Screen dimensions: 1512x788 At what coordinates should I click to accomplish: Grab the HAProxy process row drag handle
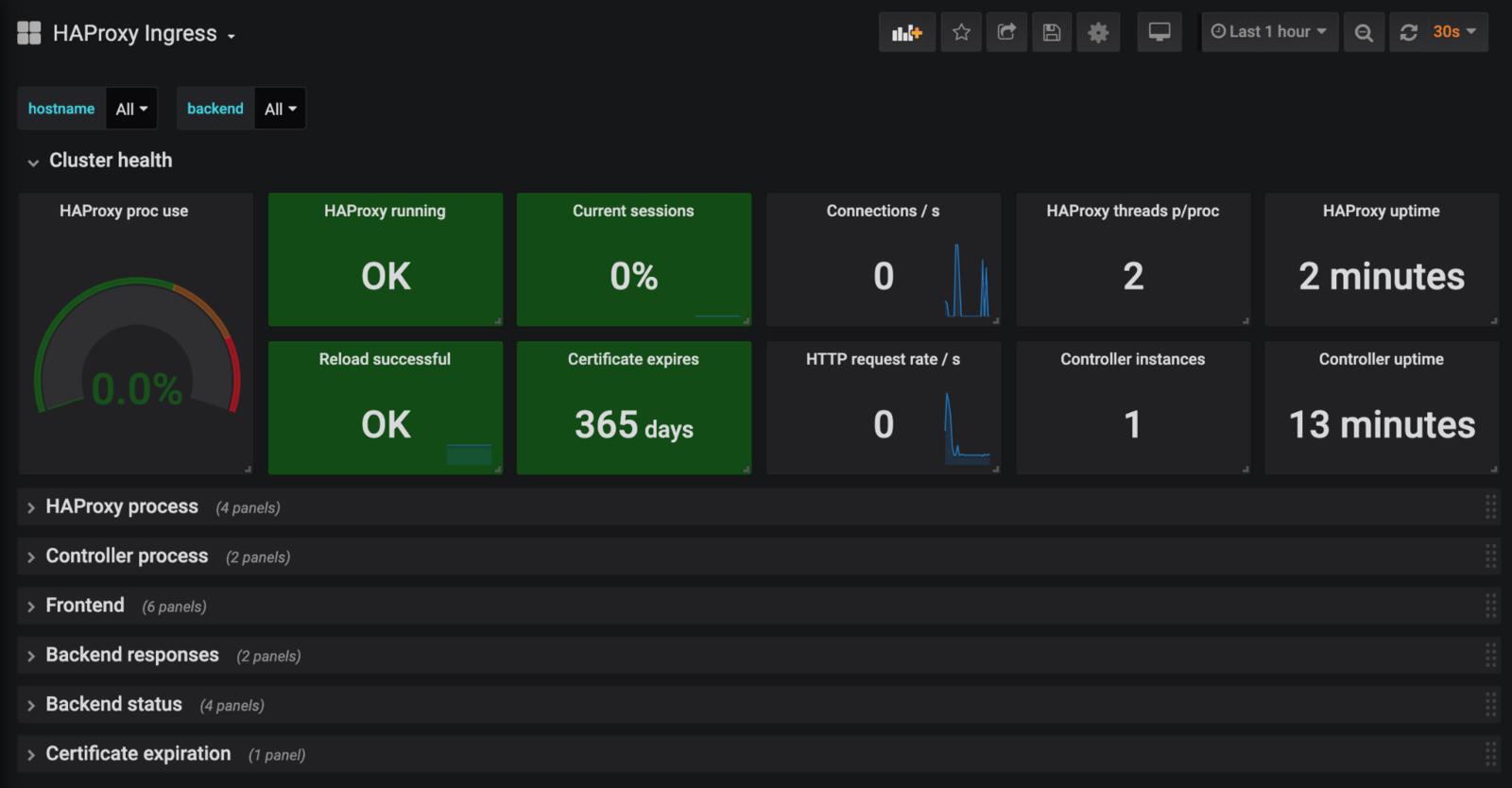point(1490,507)
